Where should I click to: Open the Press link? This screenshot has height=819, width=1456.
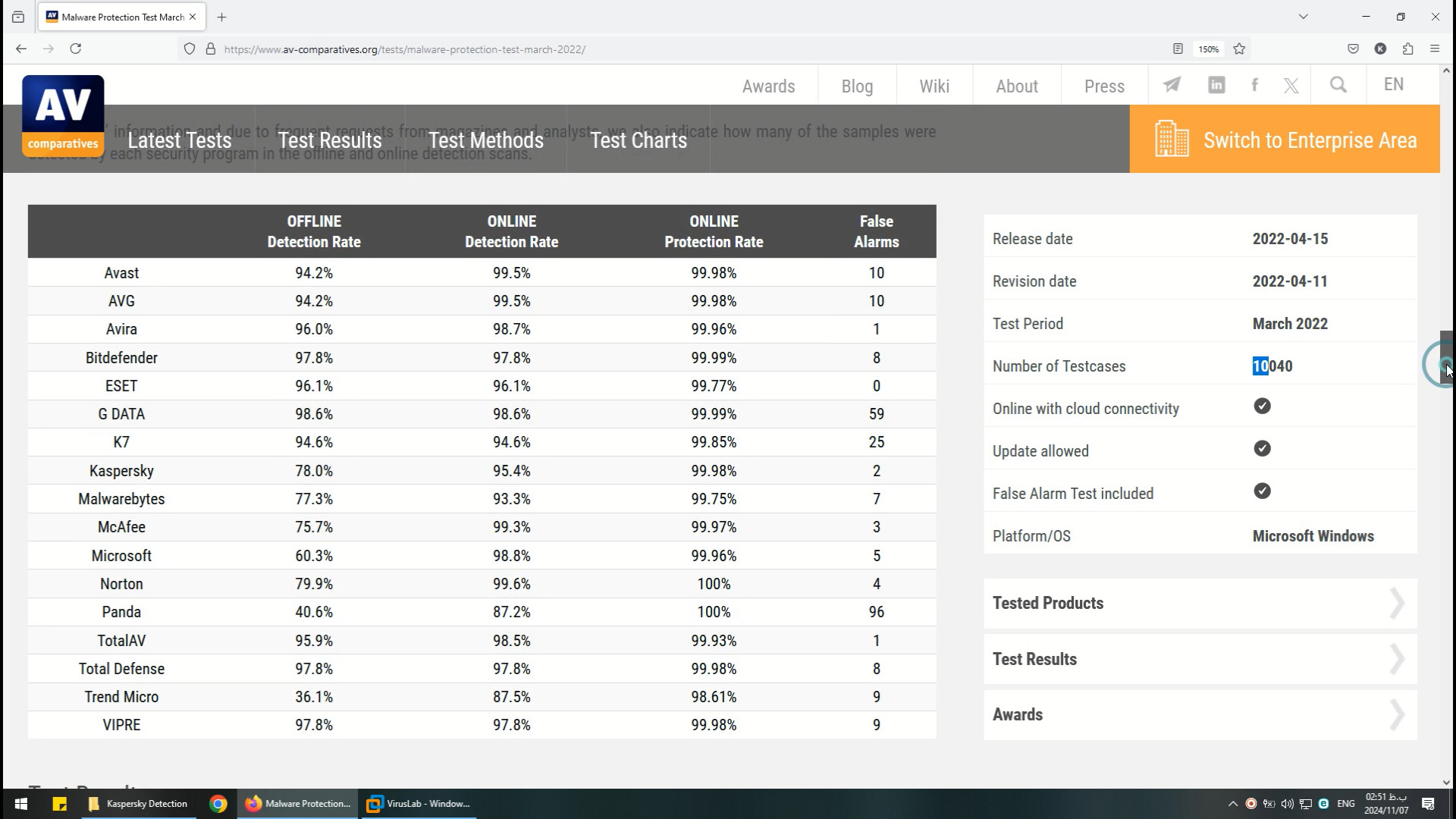pyautogui.click(x=1104, y=86)
